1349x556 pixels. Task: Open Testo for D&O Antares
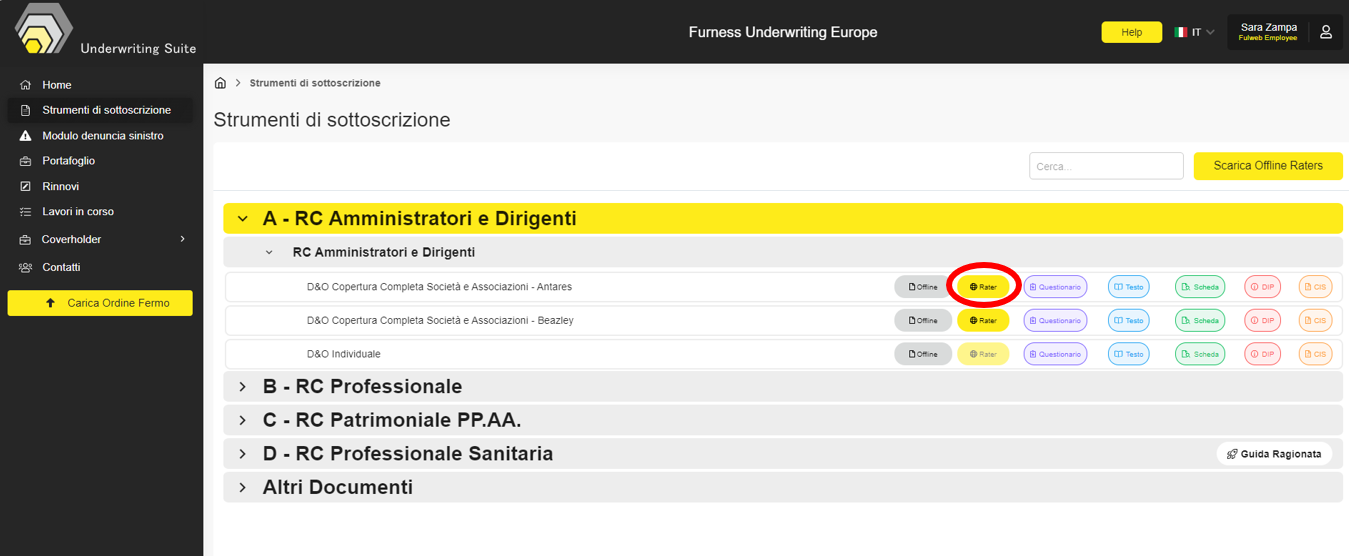(1128, 287)
